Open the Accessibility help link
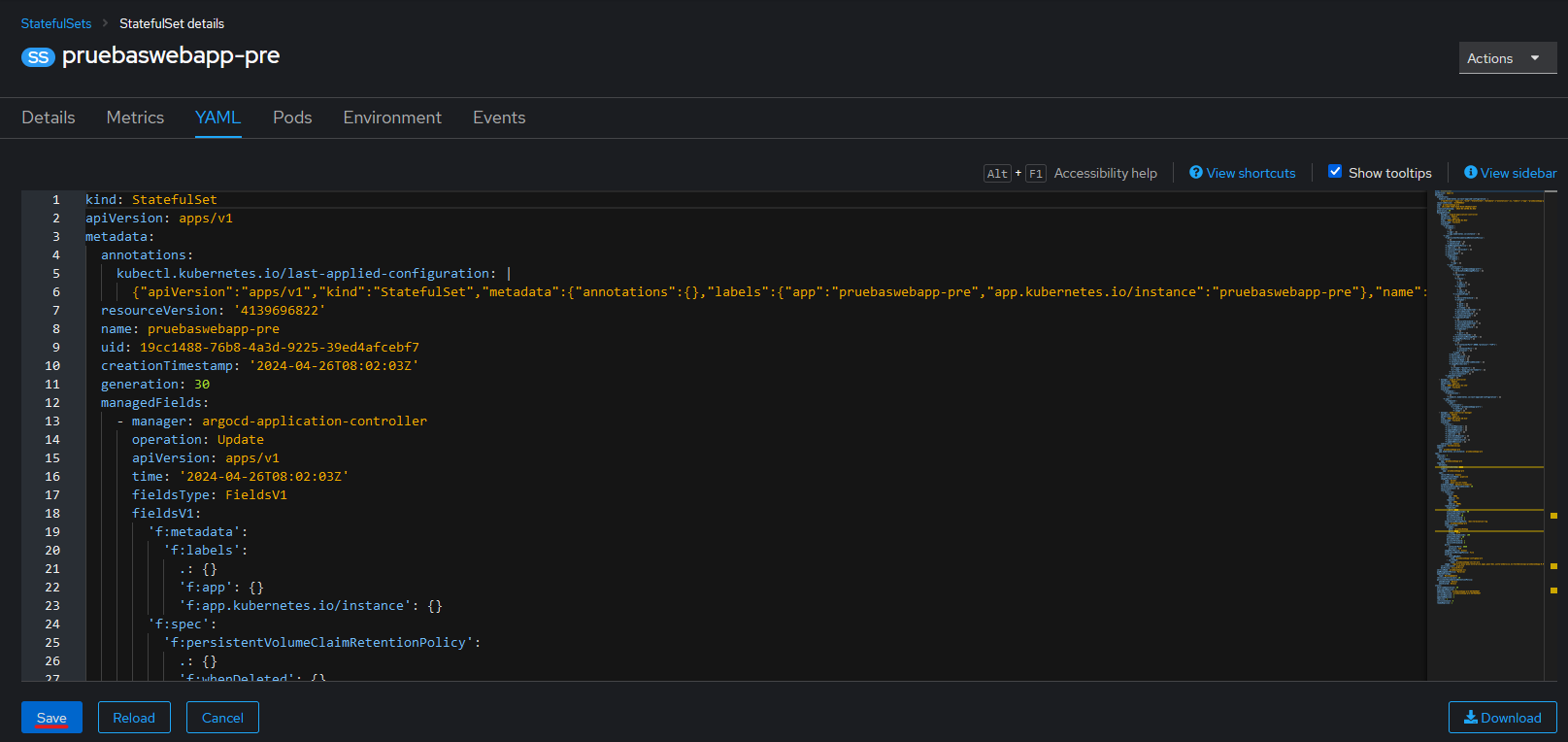 (x=1105, y=173)
